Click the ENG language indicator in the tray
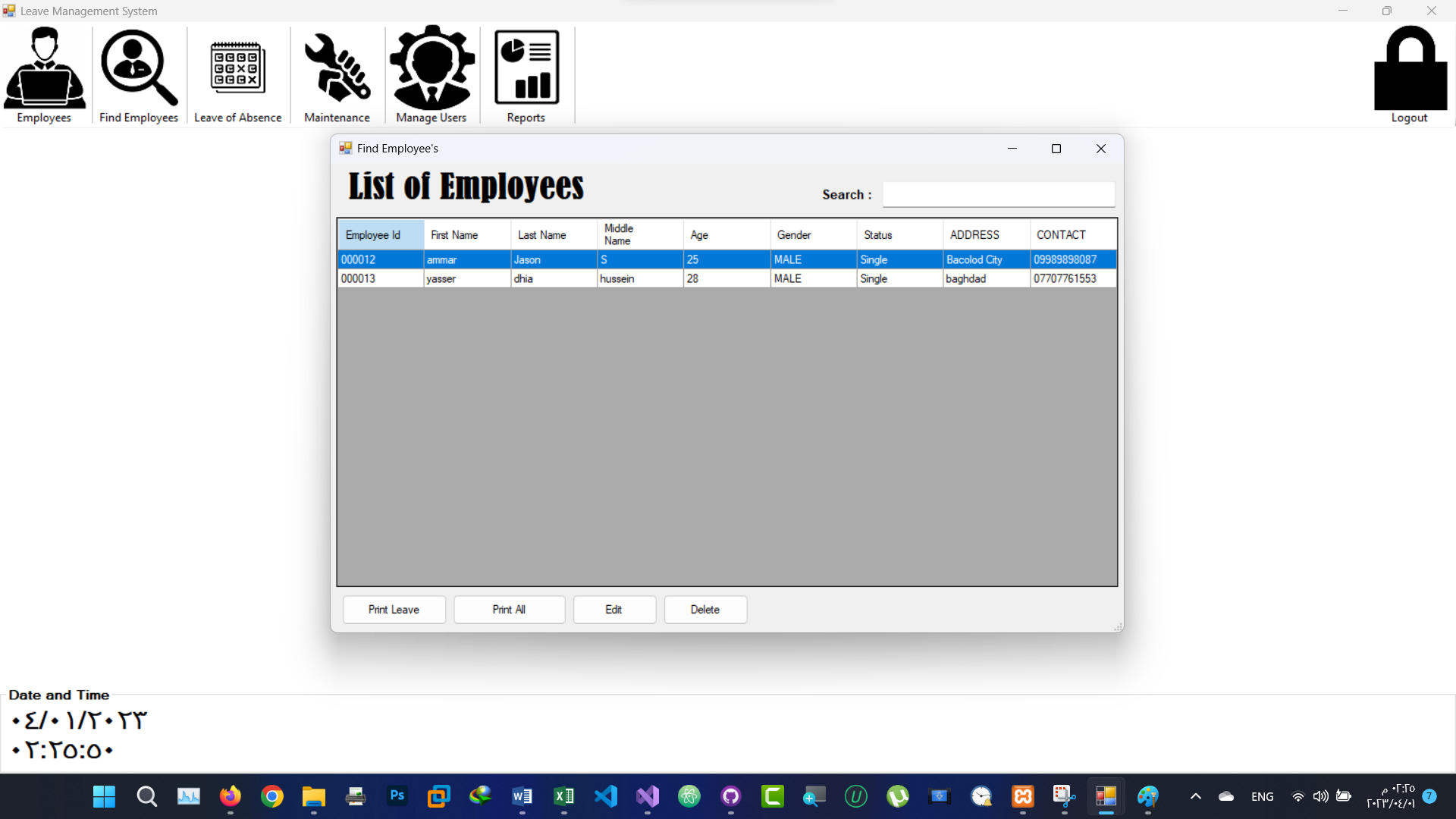 coord(1262,796)
